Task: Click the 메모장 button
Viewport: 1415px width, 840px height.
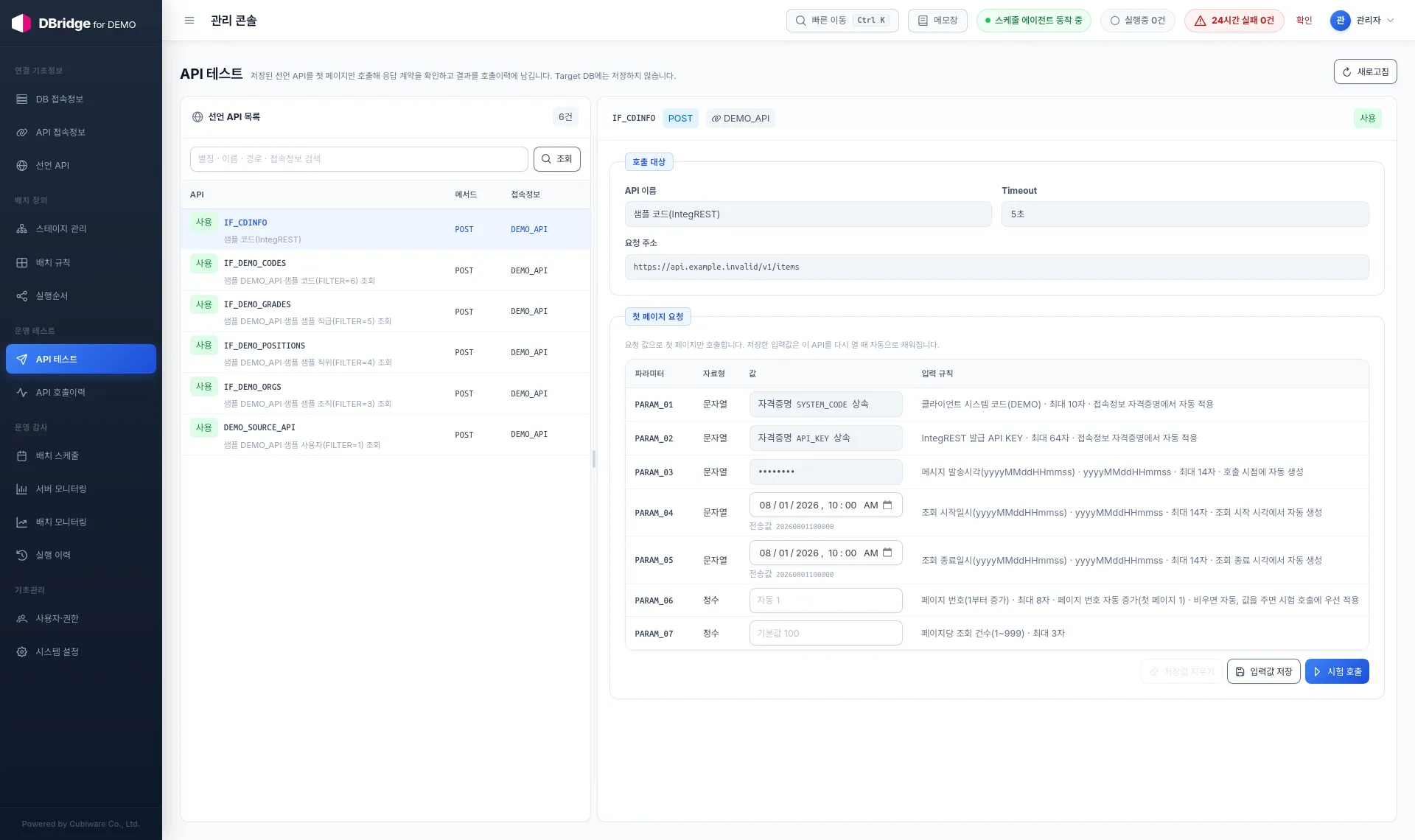Action: pyautogui.click(x=937, y=21)
